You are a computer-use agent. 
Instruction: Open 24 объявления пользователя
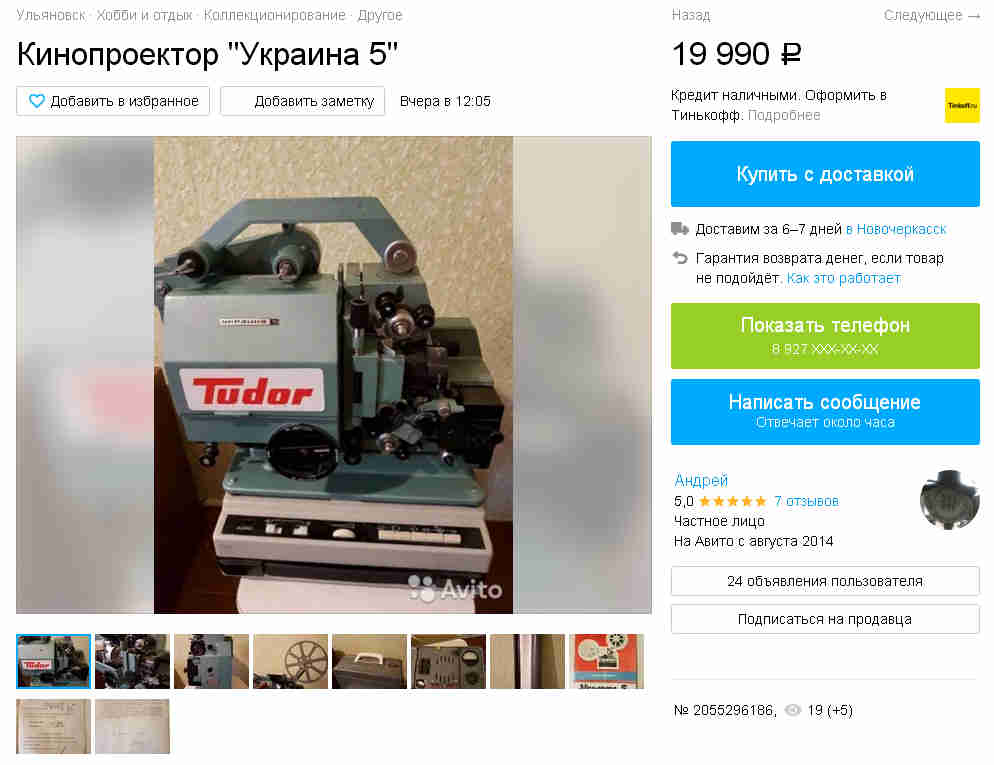pos(825,581)
